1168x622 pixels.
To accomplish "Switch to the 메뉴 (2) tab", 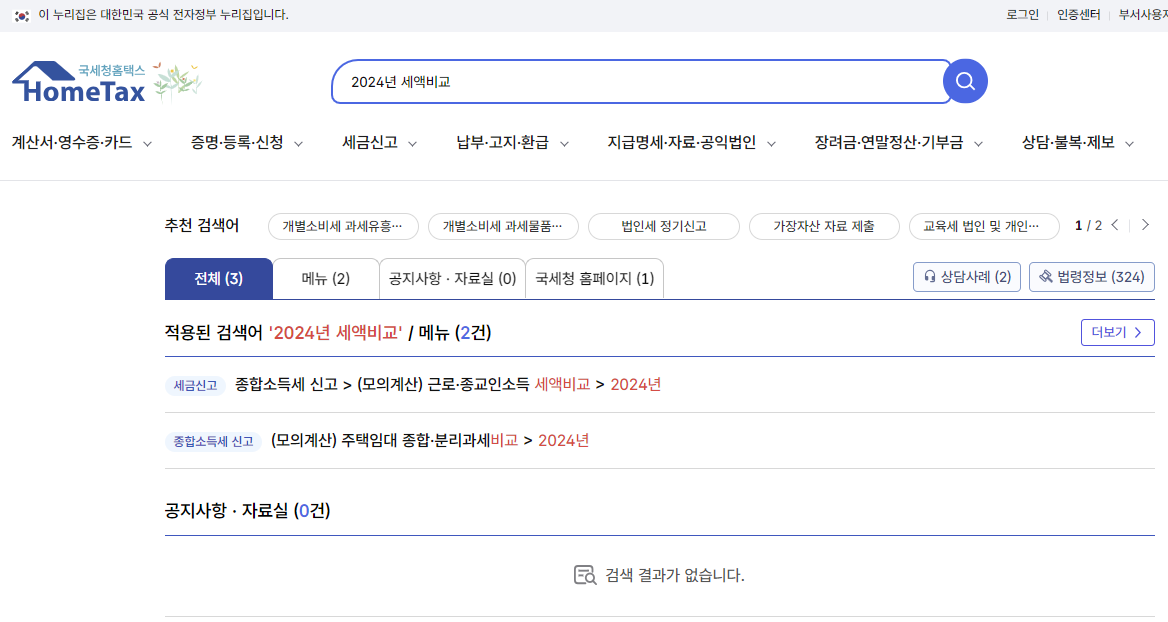I will coord(325,278).
